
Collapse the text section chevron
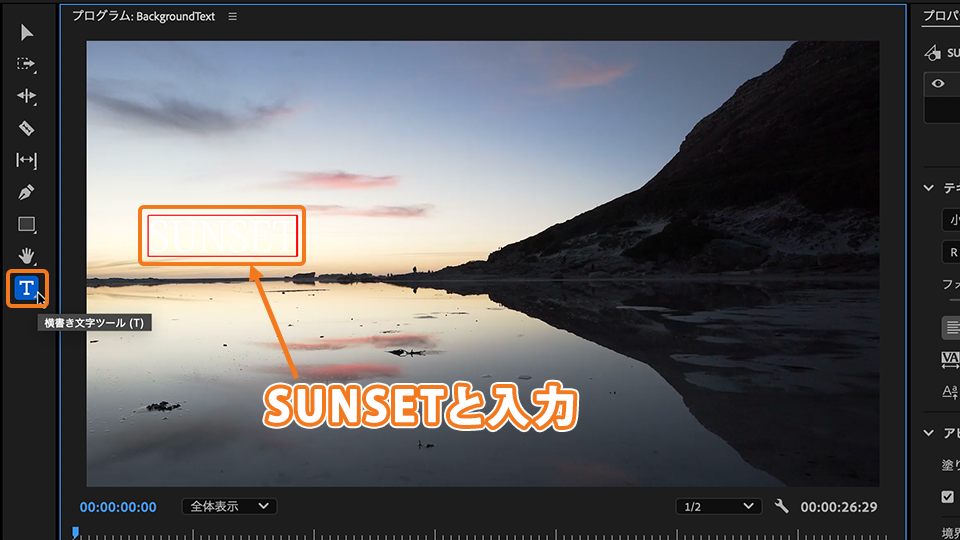(x=929, y=188)
